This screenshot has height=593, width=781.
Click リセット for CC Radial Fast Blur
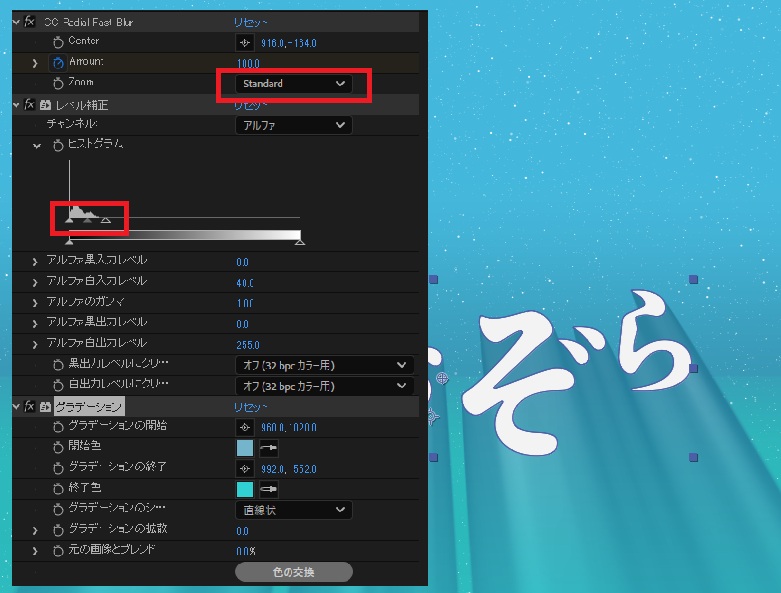tap(250, 21)
